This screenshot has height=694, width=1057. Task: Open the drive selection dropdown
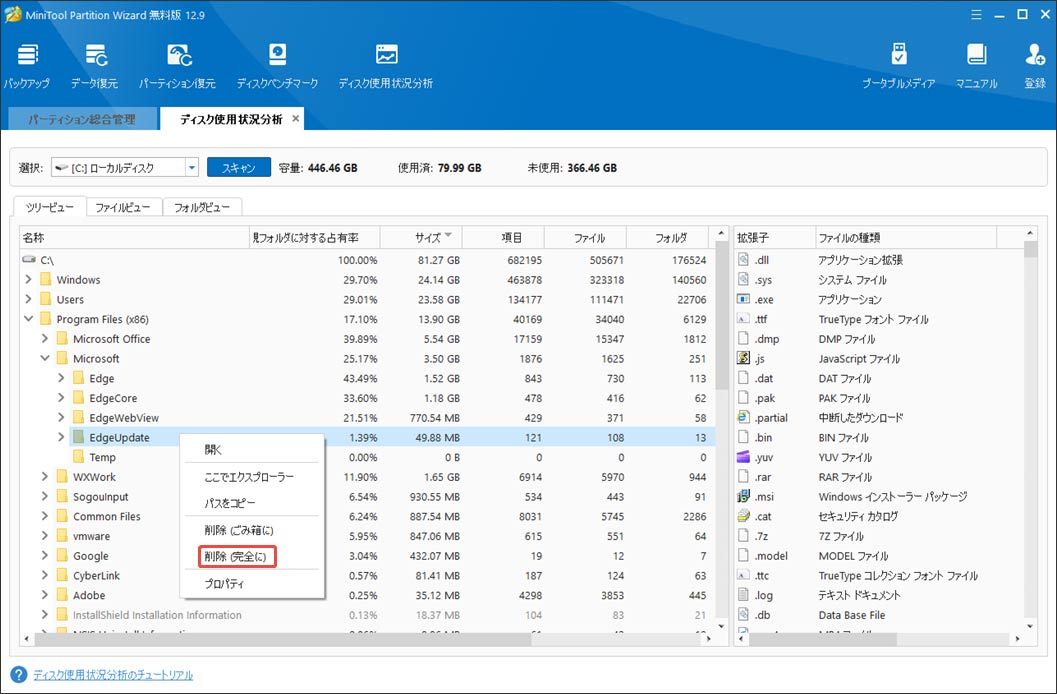[x=191, y=167]
